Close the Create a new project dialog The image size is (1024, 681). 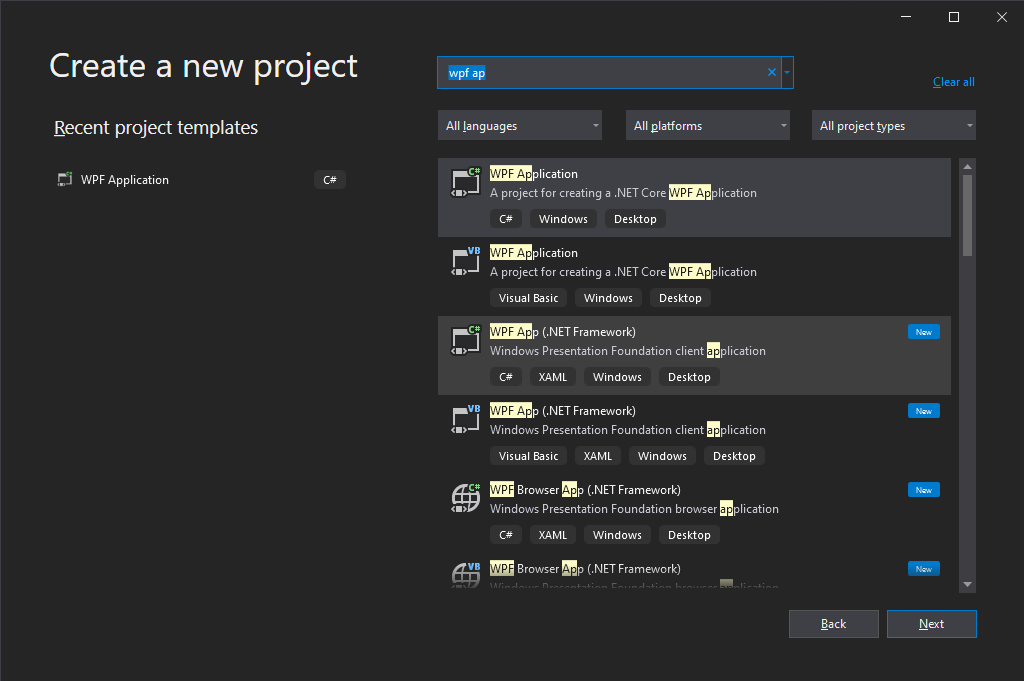pos(1002,17)
